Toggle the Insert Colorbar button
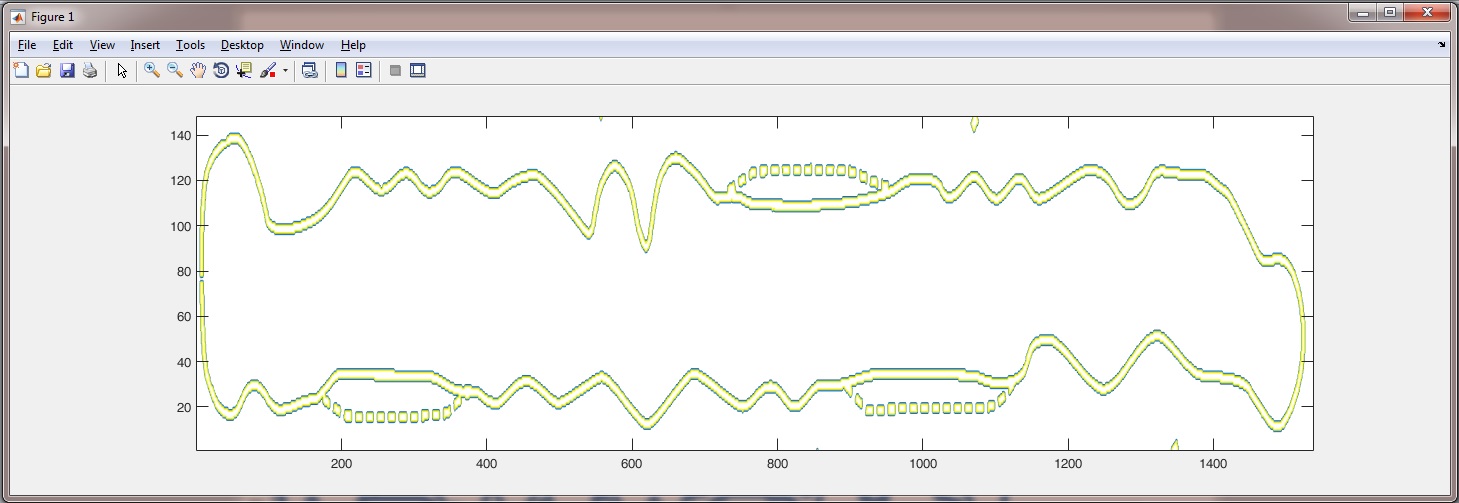The height and width of the screenshot is (503, 1459). coord(341,70)
